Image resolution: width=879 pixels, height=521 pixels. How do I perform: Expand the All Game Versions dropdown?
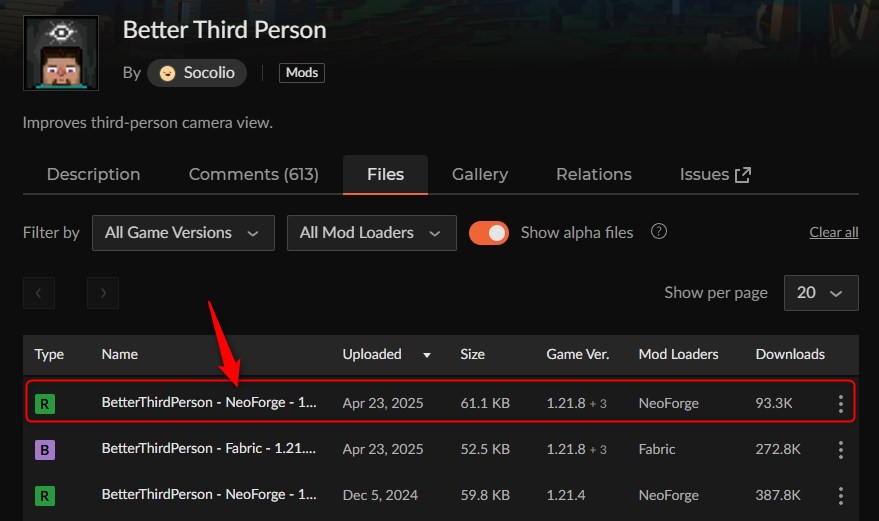(183, 233)
